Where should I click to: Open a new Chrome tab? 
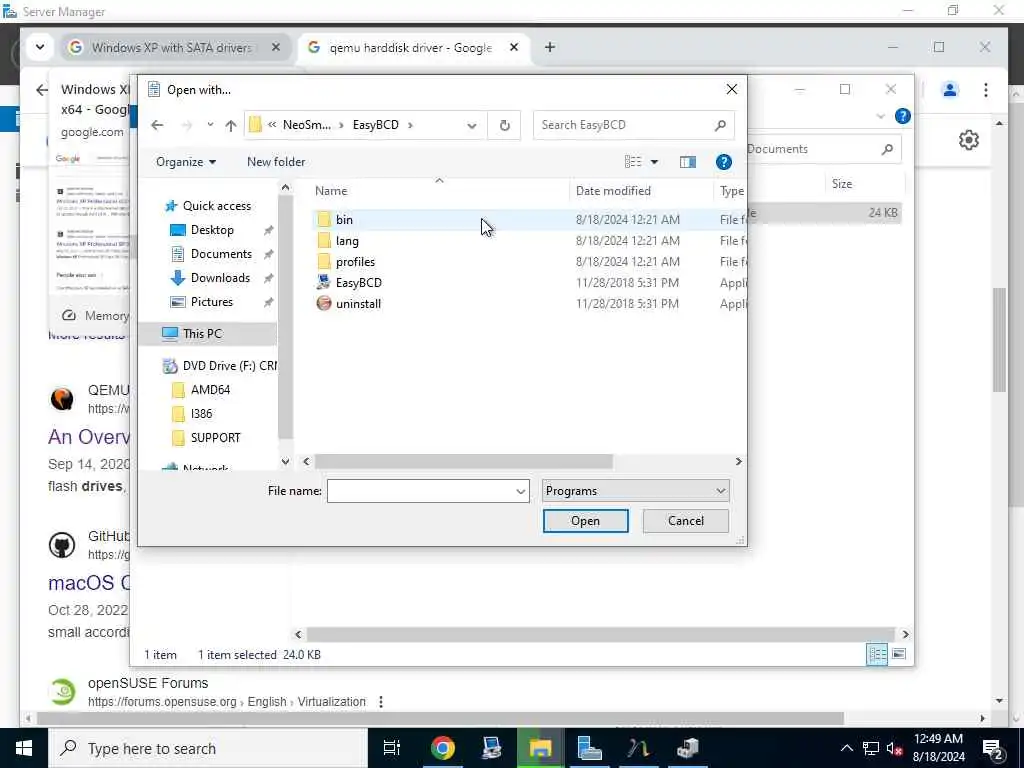click(x=550, y=48)
